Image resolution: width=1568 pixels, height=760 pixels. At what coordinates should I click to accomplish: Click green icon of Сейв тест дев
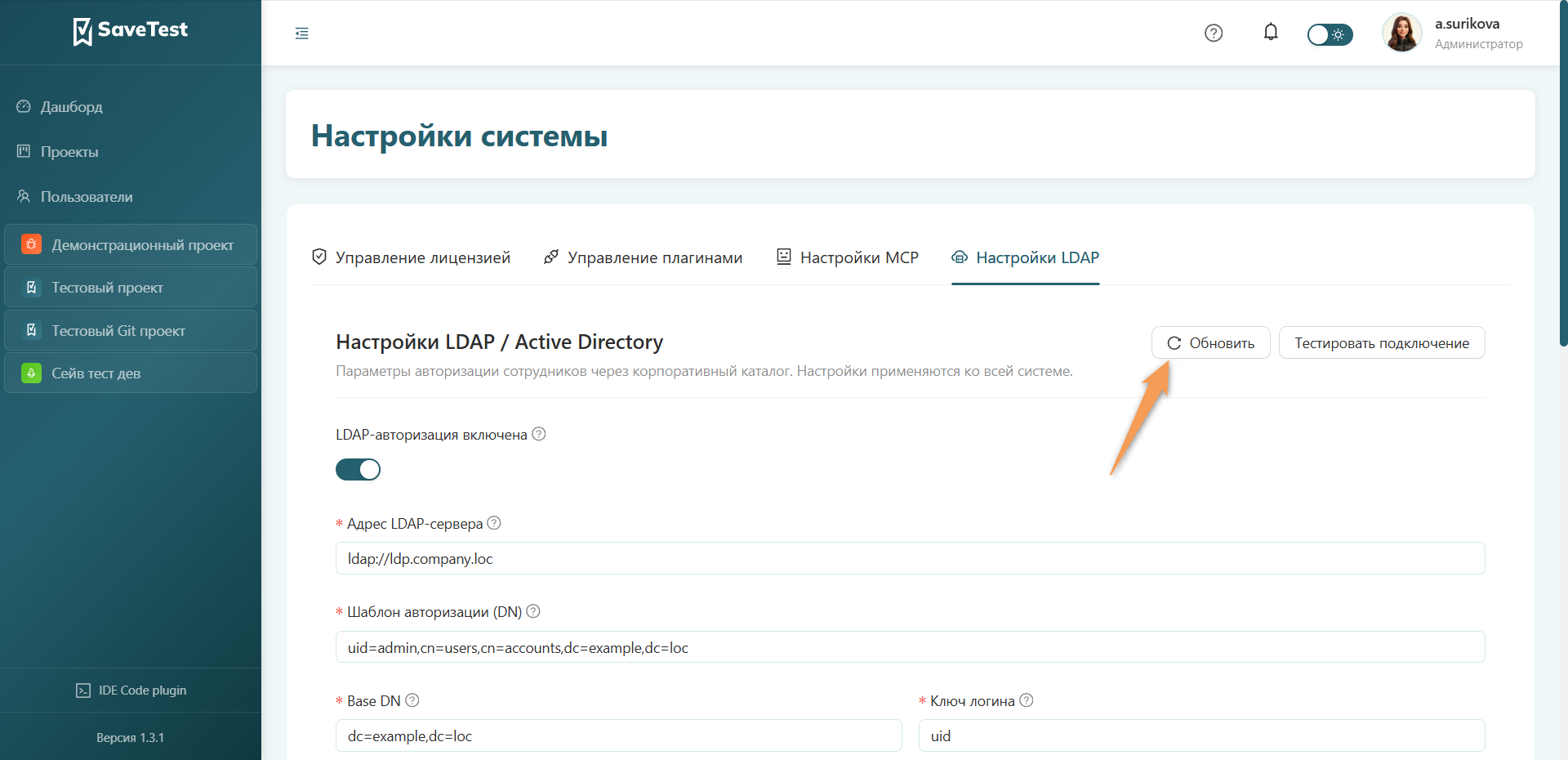[31, 373]
